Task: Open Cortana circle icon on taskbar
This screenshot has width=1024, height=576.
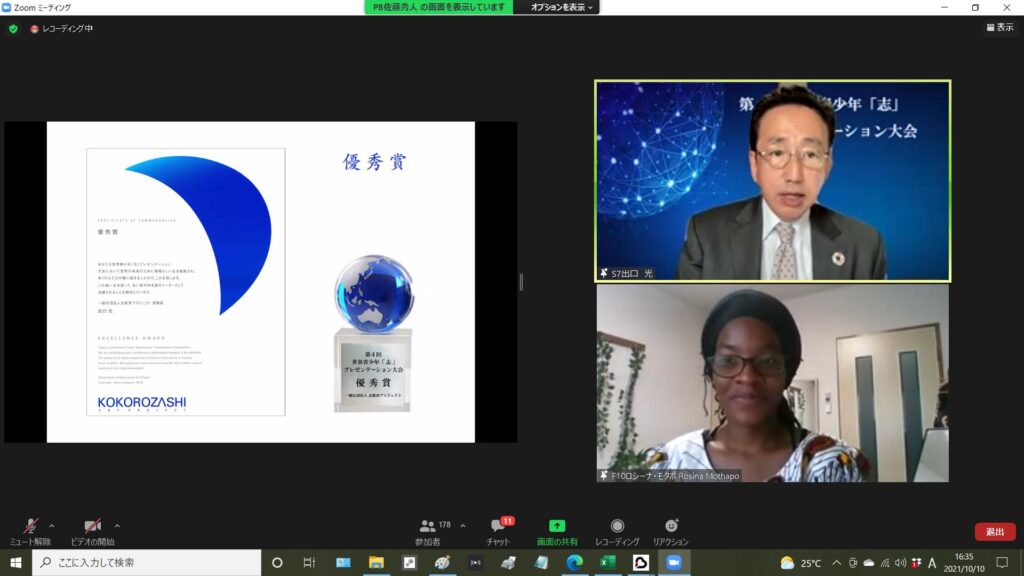Action: pos(277,562)
